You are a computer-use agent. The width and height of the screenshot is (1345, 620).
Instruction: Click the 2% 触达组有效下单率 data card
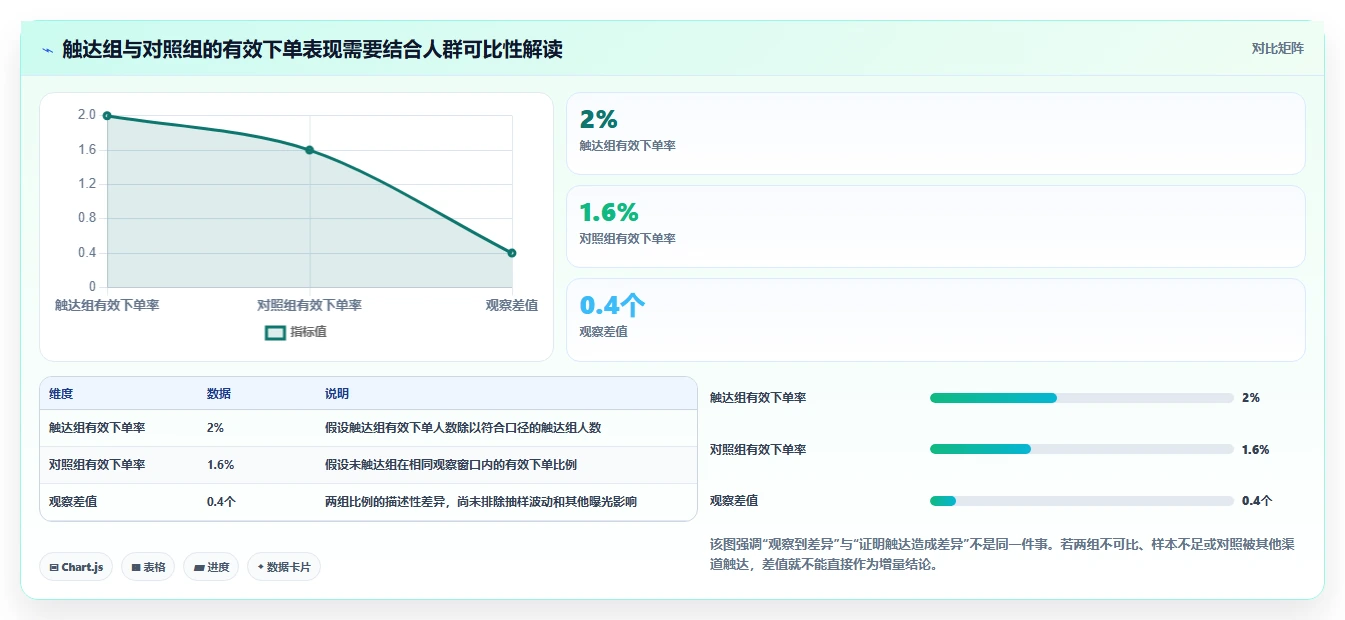click(x=935, y=134)
